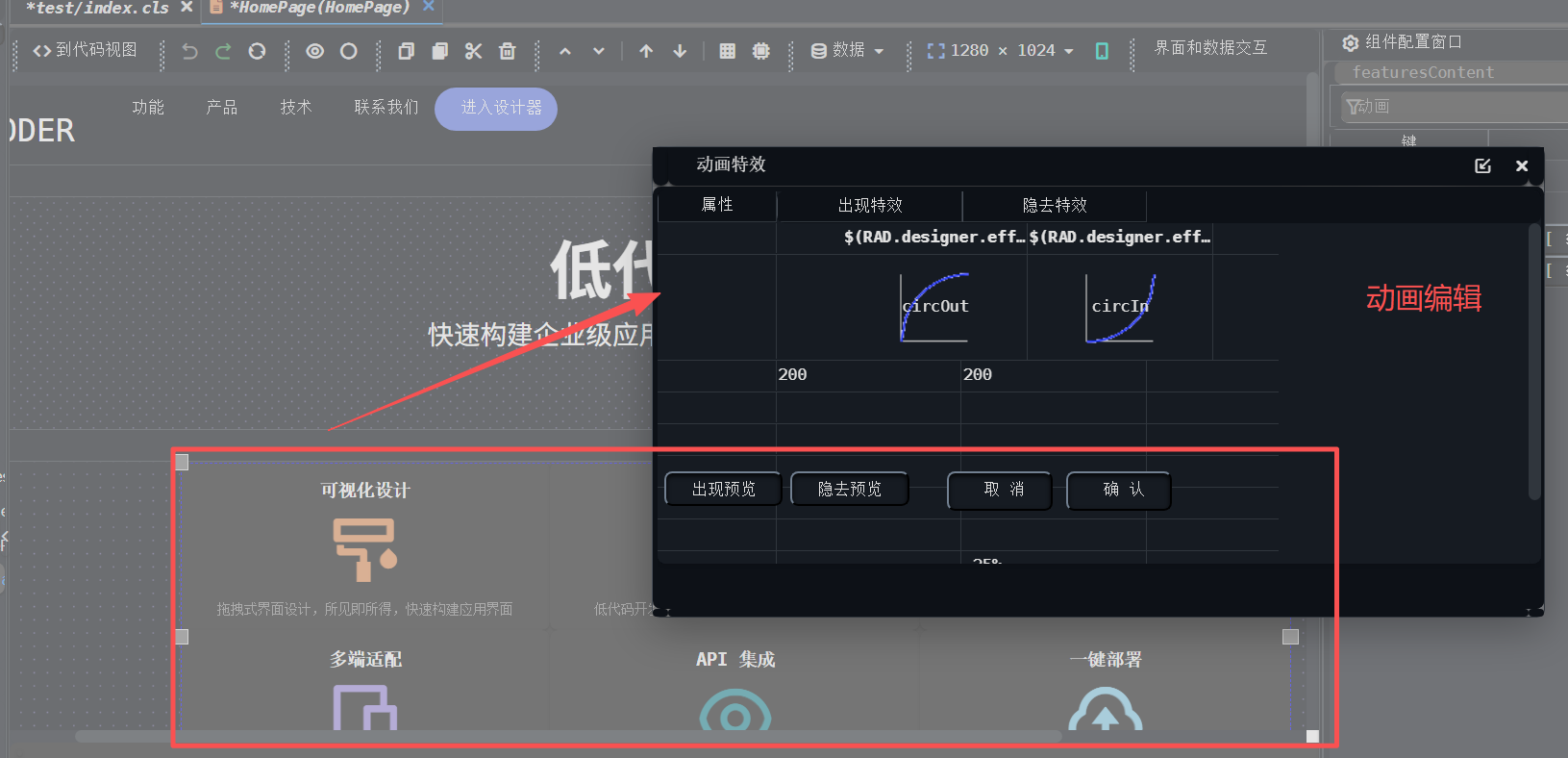Click the 可视化设计 paint roller icon
Screen dimensions: 1568x758
pos(364,550)
